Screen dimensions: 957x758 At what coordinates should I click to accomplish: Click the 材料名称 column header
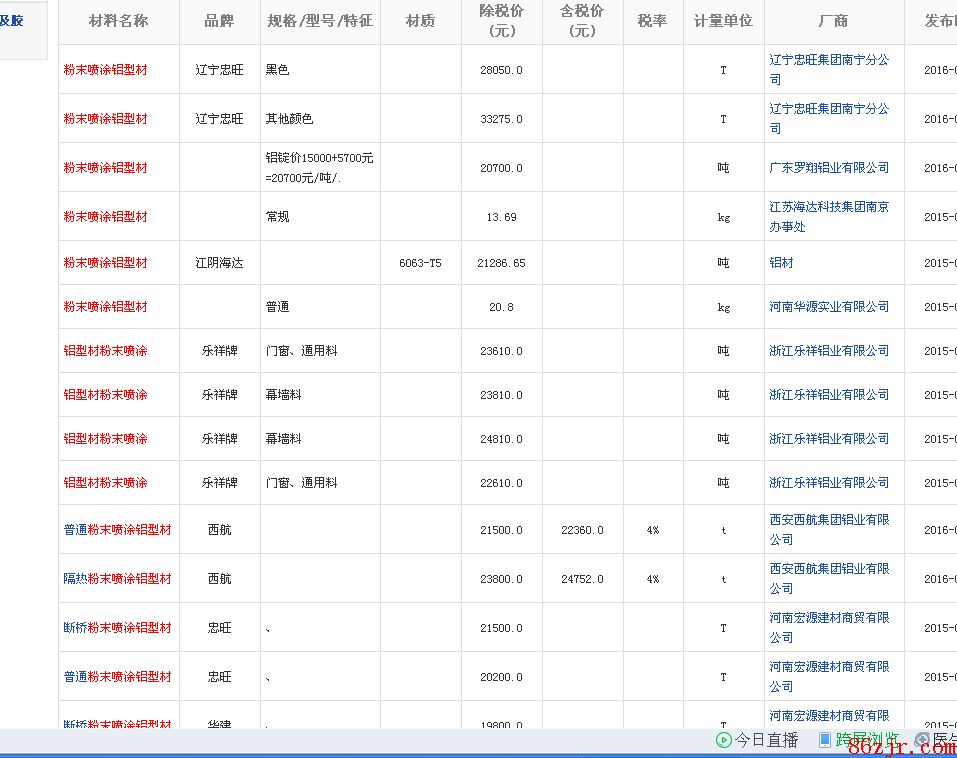118,21
